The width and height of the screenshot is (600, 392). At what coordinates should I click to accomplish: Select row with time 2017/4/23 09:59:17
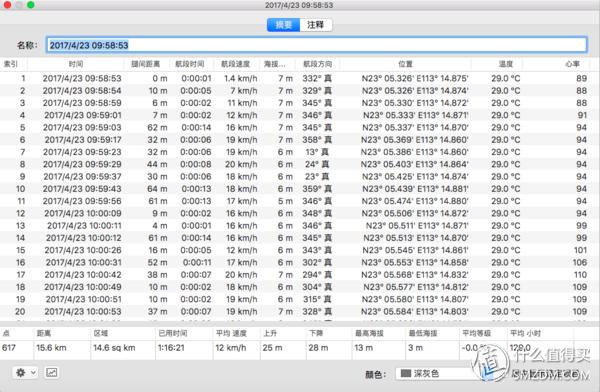(x=300, y=140)
